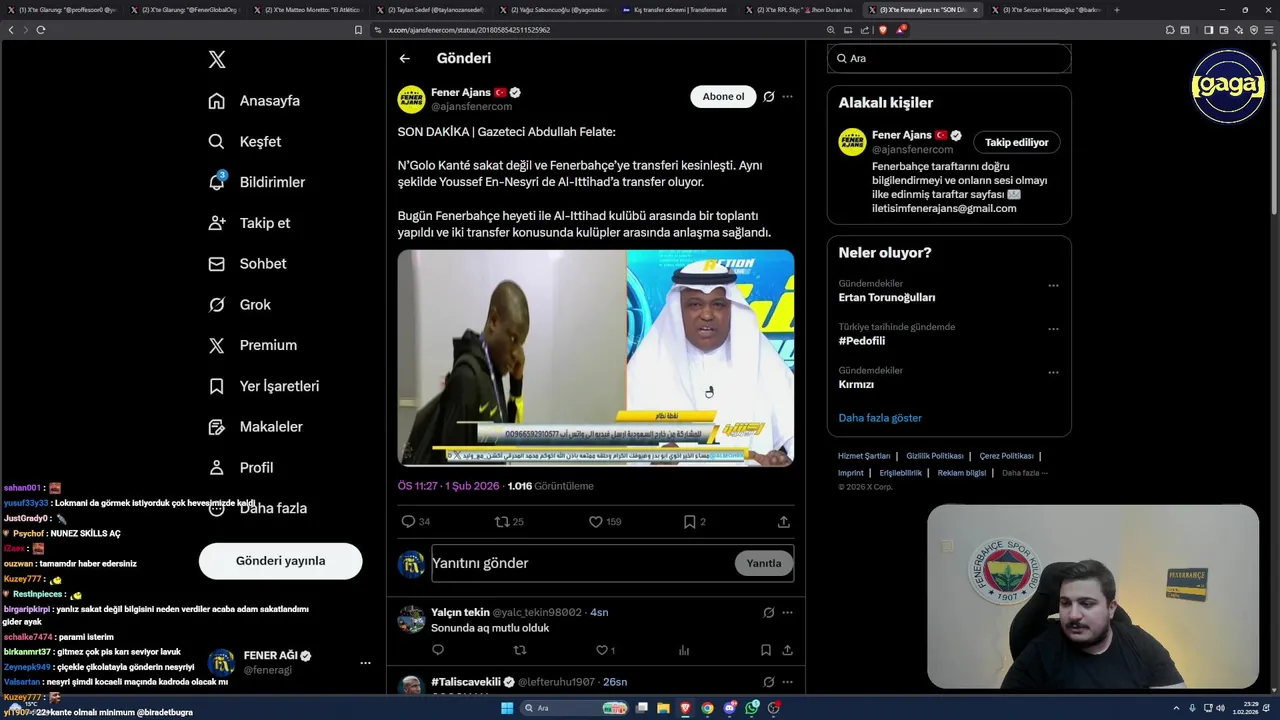Open File Explorer from the taskbar
1280x720 pixels.
[664, 708]
